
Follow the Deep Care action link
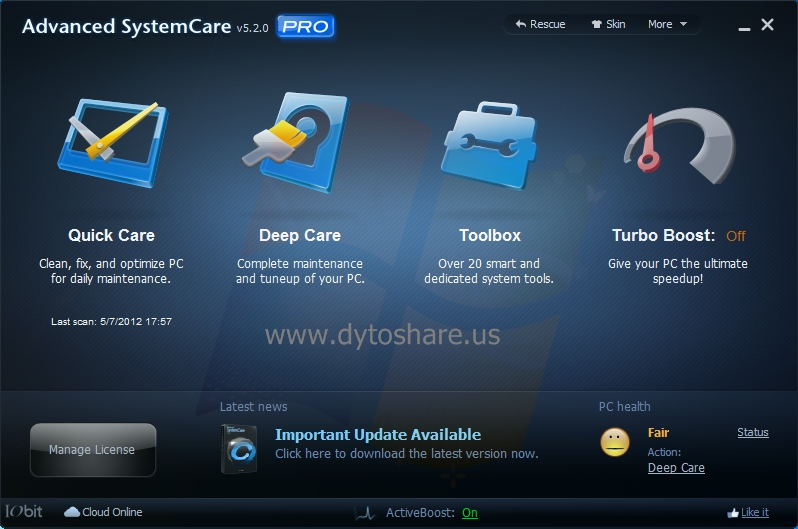(676, 467)
